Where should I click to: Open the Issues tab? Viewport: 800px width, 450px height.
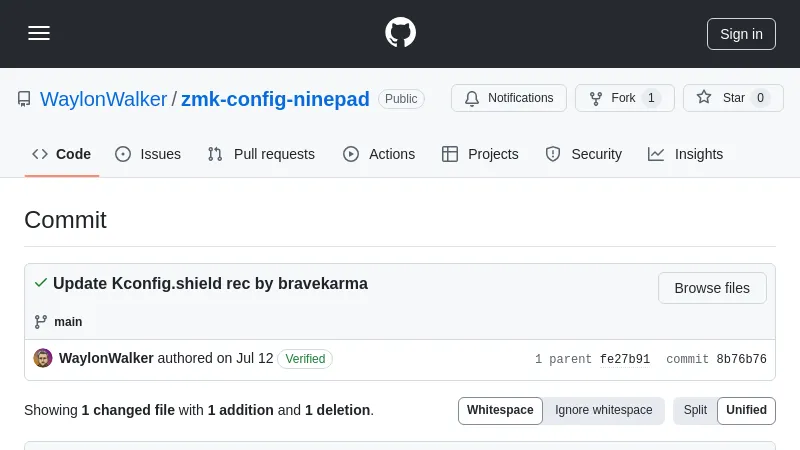tap(148, 154)
